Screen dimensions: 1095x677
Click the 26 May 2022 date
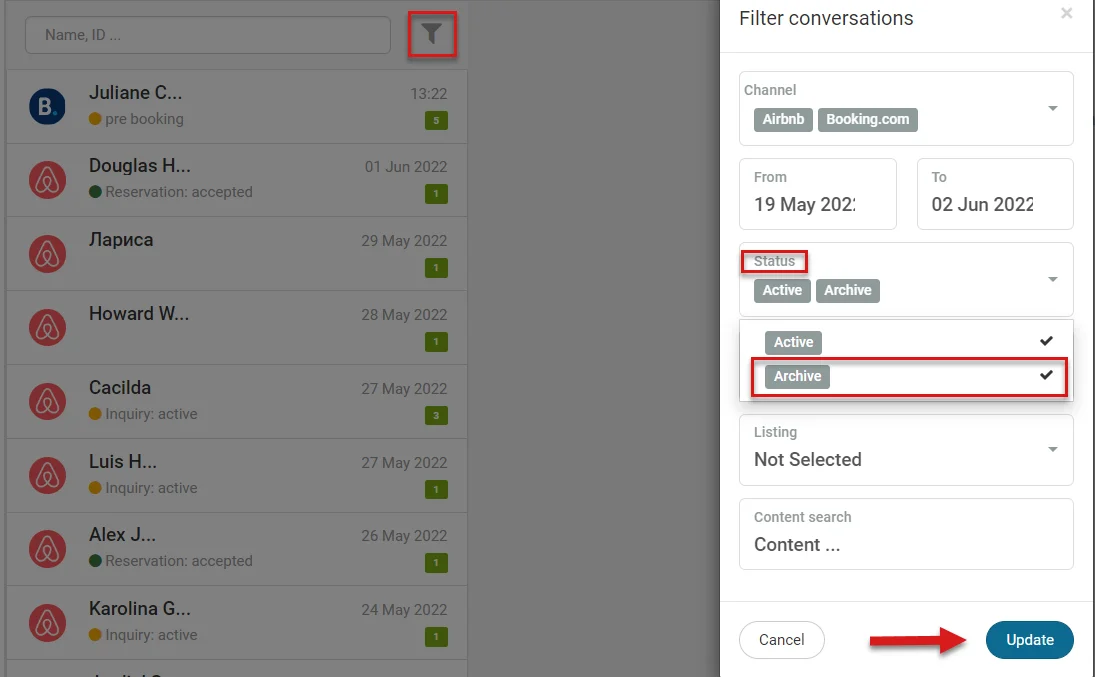[404, 536]
